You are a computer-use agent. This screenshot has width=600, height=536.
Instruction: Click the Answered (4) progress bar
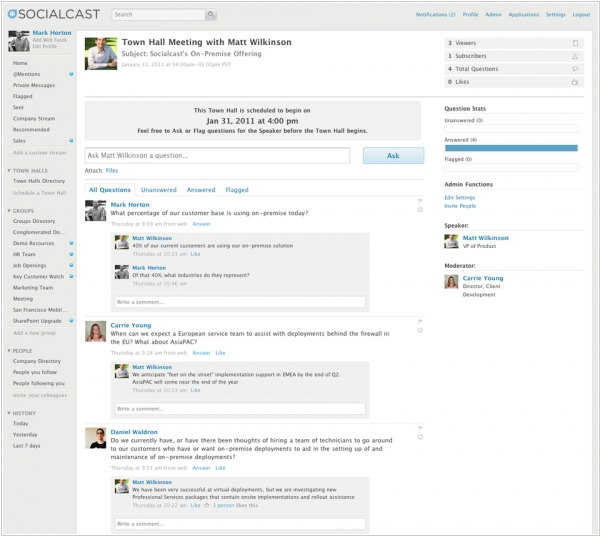[511, 148]
